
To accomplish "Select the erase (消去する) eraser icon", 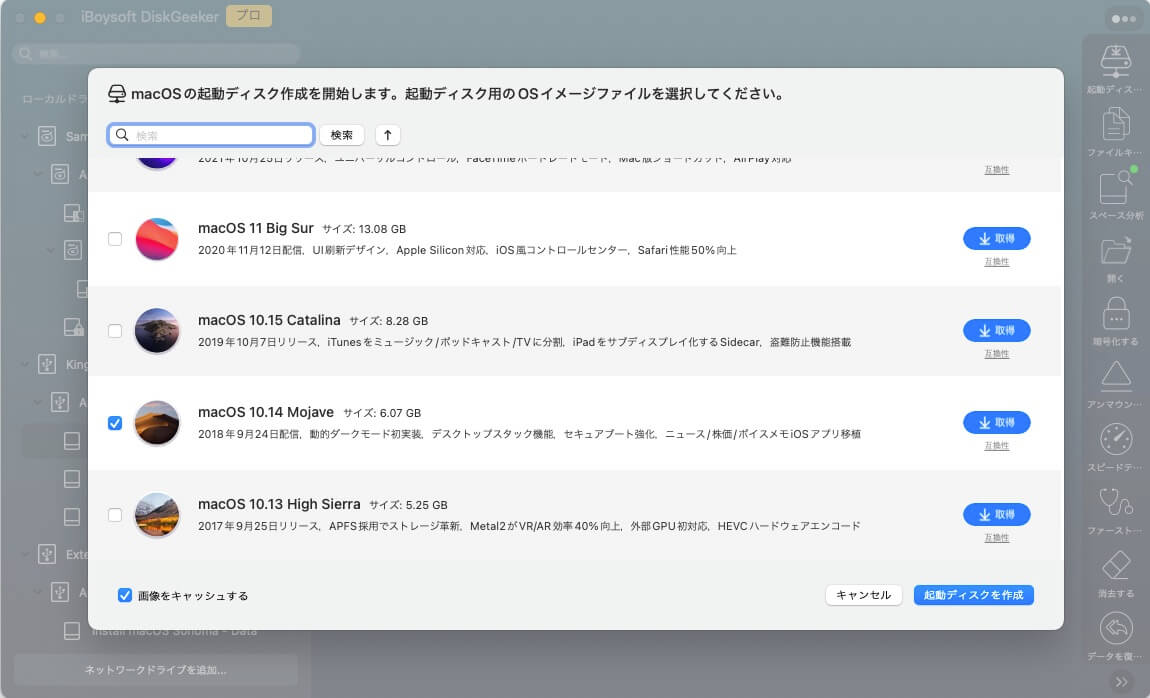I will pyautogui.click(x=1115, y=565).
